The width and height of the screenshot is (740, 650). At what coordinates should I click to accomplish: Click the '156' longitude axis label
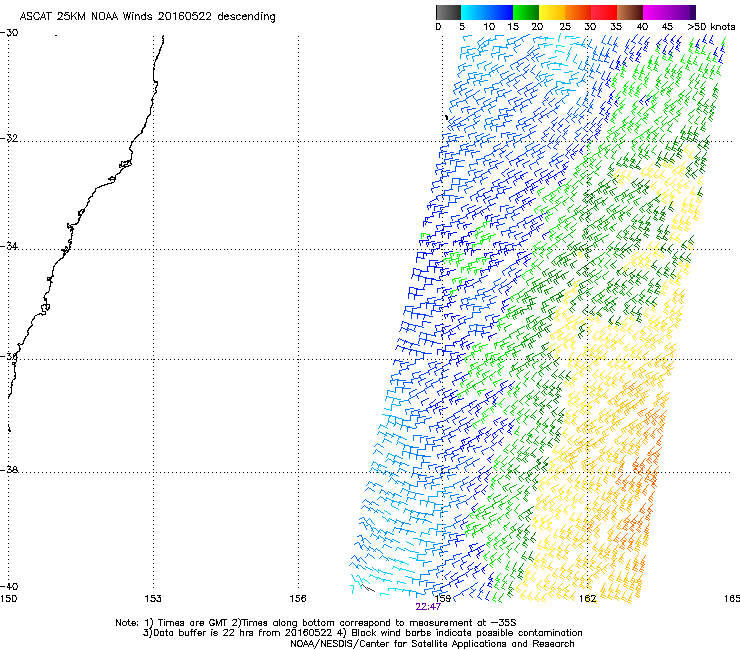click(x=298, y=599)
